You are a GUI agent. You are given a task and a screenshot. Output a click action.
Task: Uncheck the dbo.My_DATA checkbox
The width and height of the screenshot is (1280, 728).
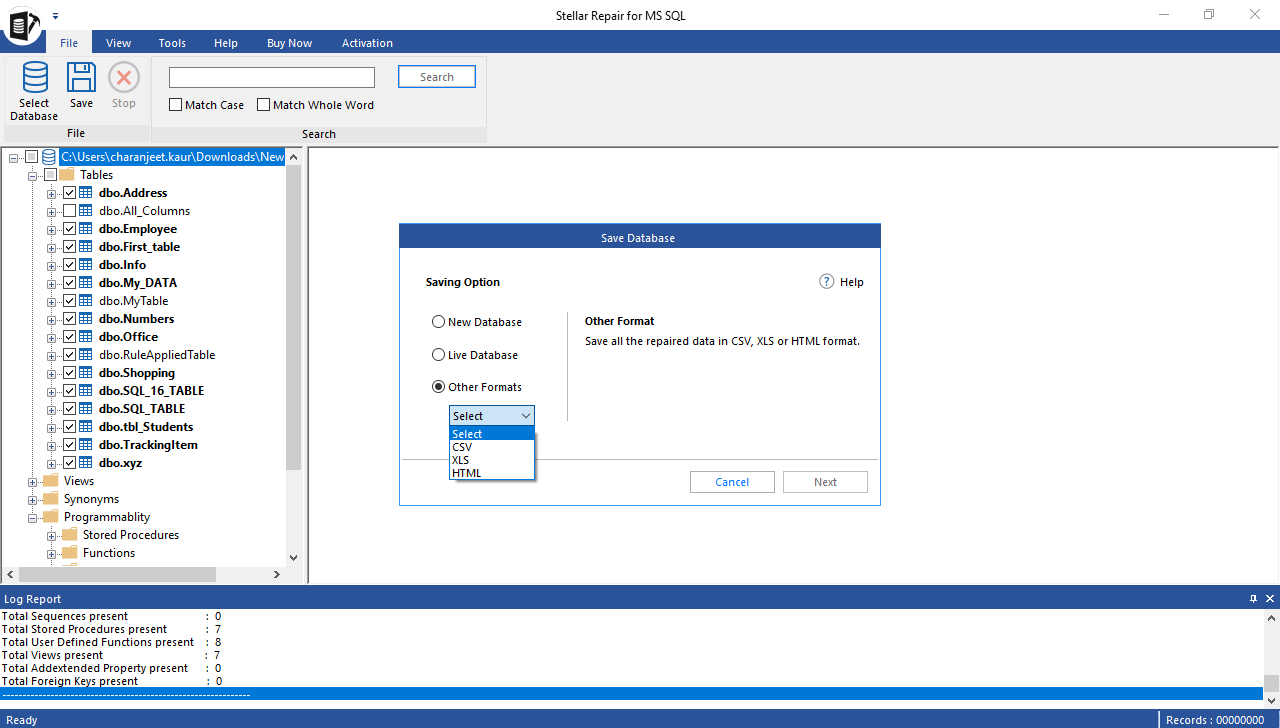(69, 283)
